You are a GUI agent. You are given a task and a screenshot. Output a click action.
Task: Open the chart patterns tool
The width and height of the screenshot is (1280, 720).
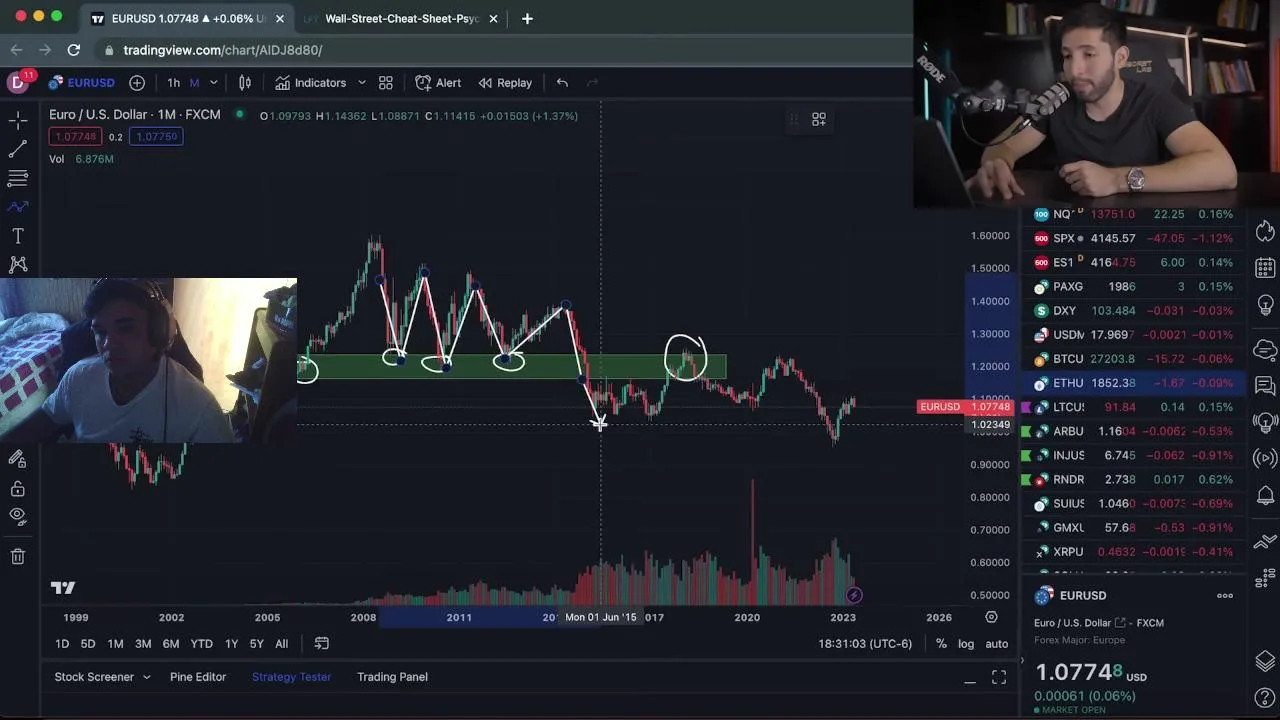(18, 264)
